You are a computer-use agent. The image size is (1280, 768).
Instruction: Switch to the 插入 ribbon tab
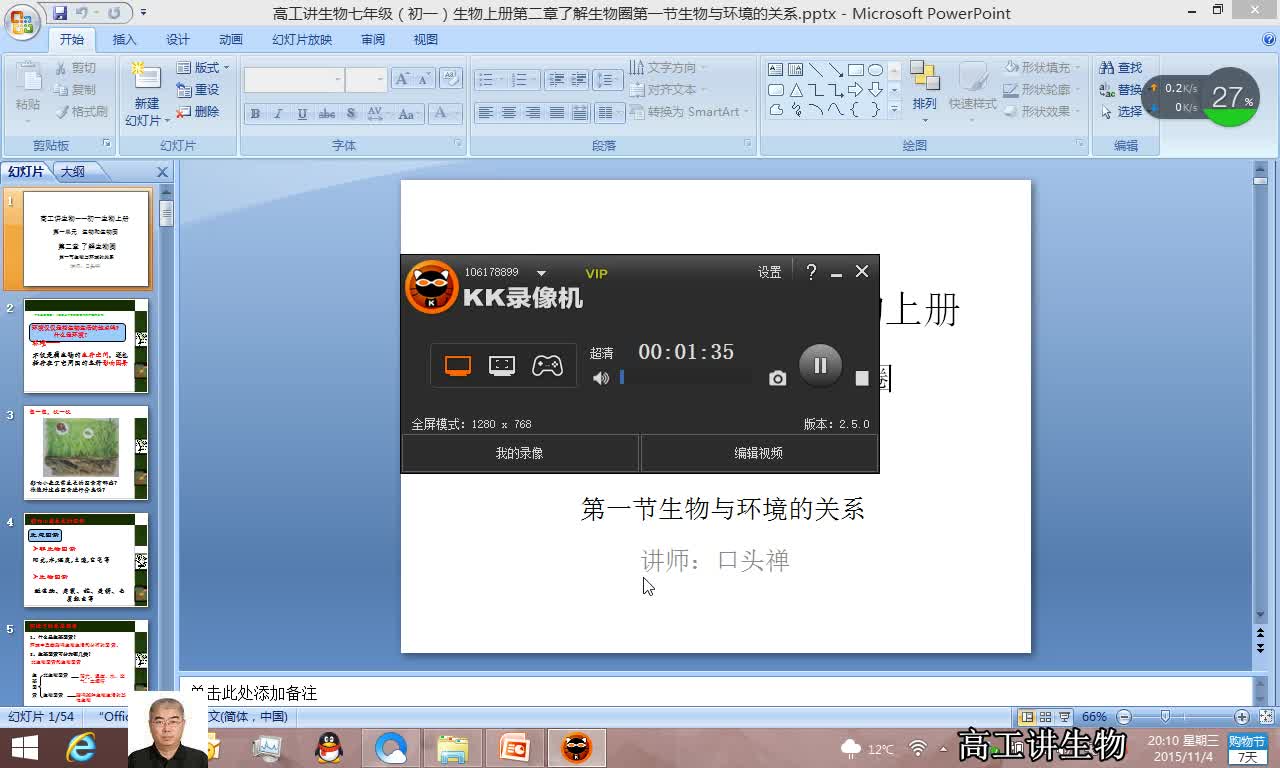(x=124, y=40)
